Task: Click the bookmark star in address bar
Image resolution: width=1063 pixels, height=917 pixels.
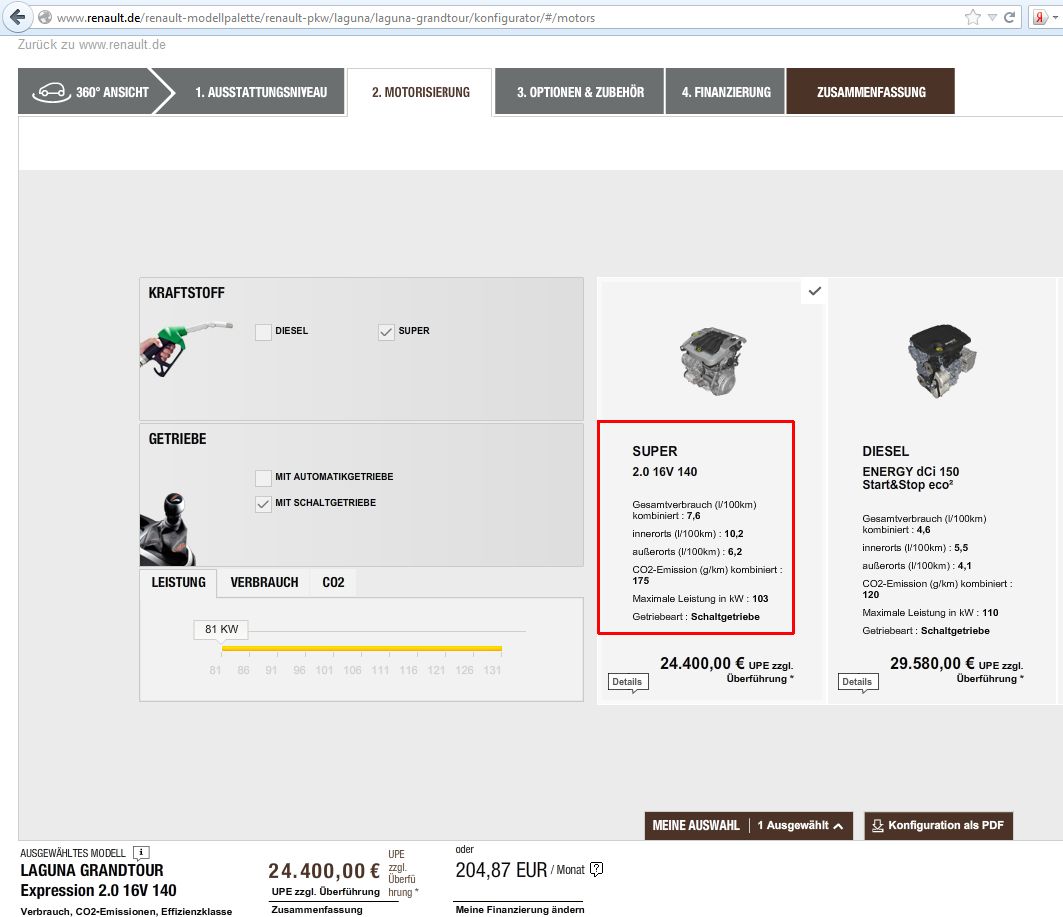Action: pos(972,18)
